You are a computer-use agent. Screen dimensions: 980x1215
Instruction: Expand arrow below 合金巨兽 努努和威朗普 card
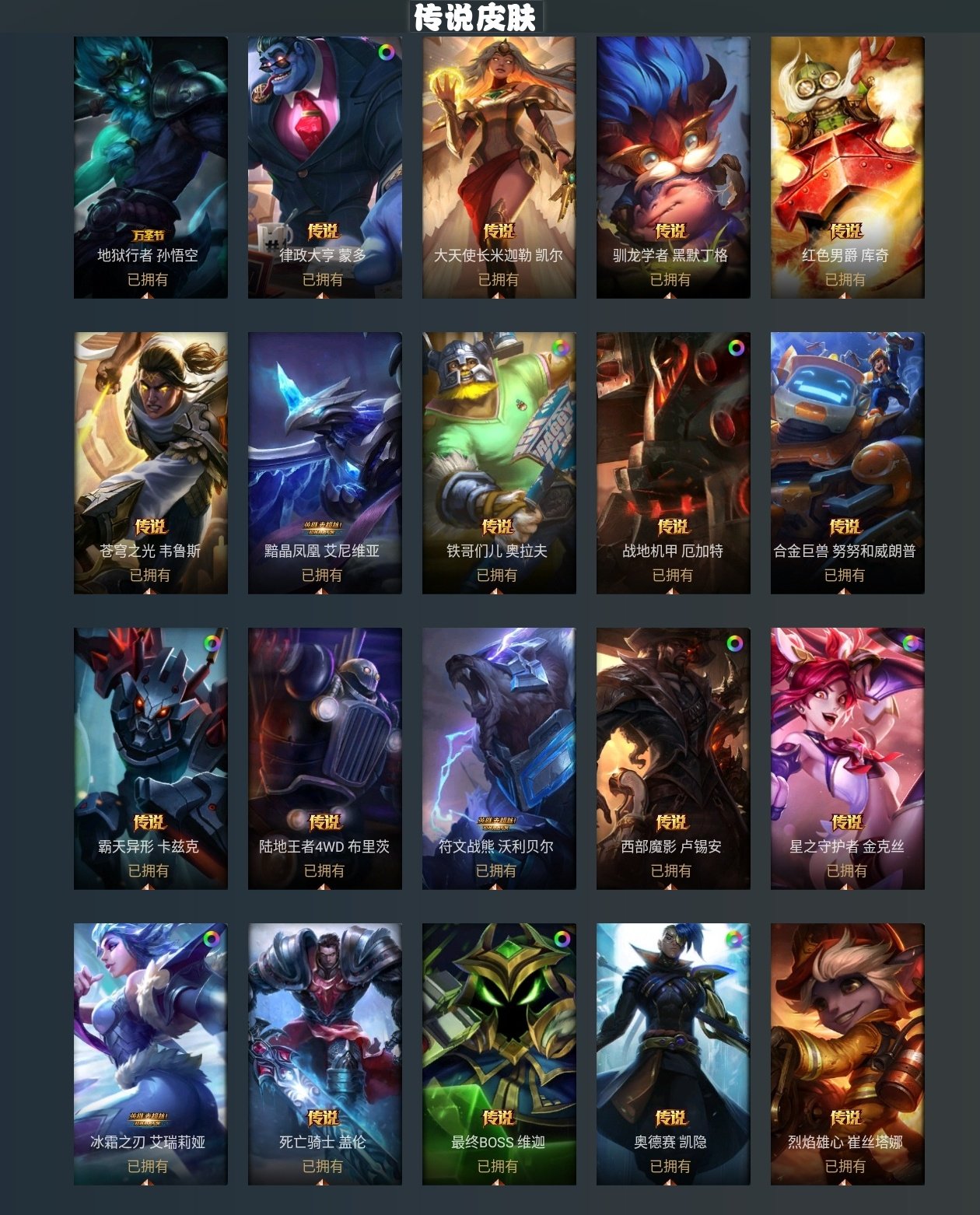(845, 591)
